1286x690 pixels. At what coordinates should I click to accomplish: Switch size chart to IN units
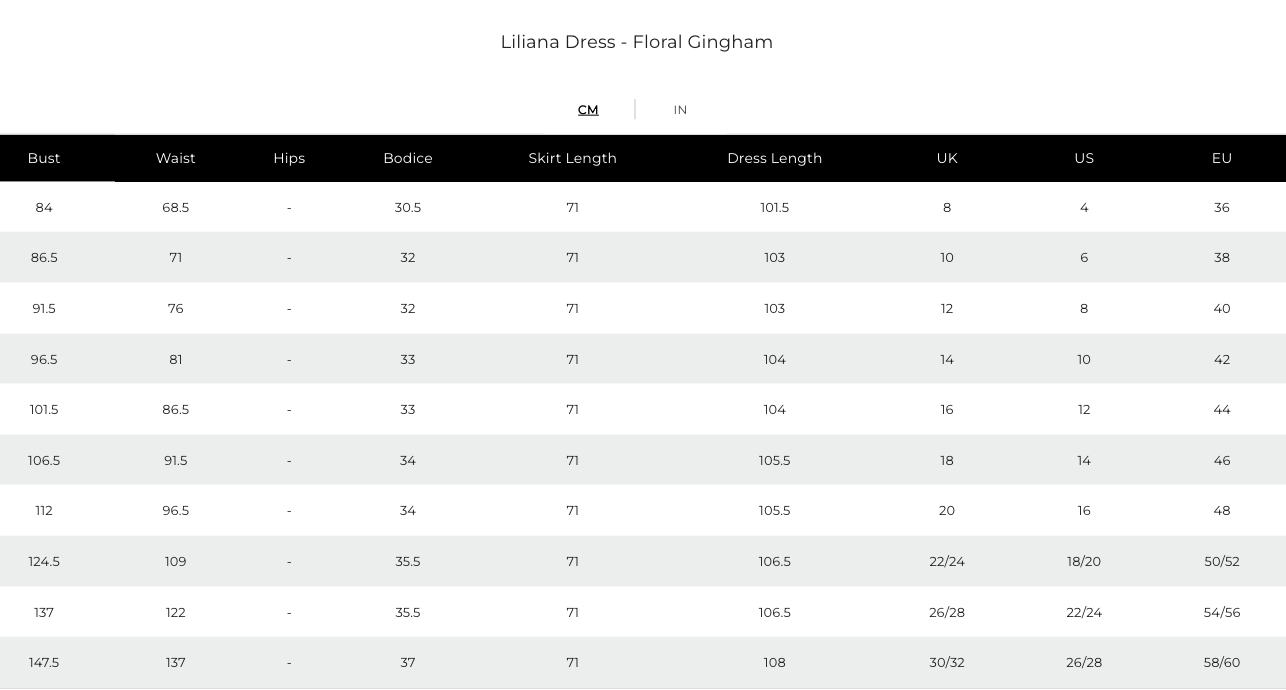(680, 110)
